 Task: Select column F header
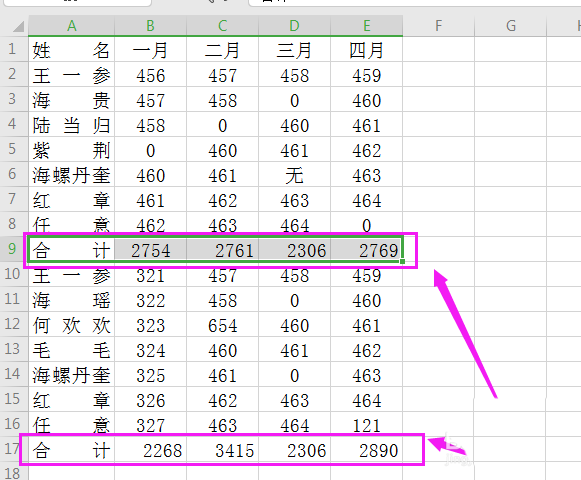438,26
